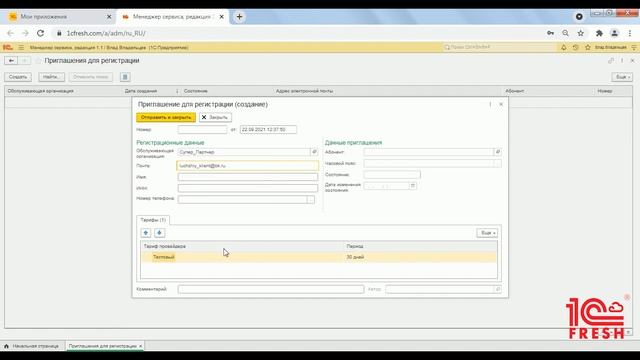Open the Абонент lookup icon

tap(498, 152)
